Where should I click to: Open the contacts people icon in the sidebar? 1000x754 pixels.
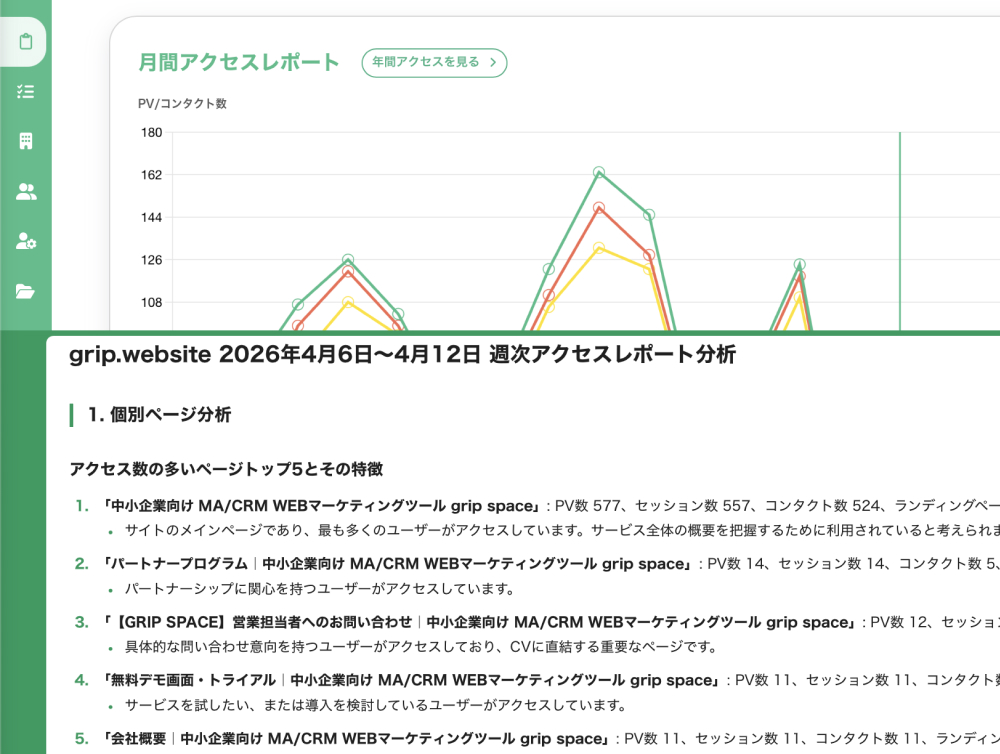[24, 190]
